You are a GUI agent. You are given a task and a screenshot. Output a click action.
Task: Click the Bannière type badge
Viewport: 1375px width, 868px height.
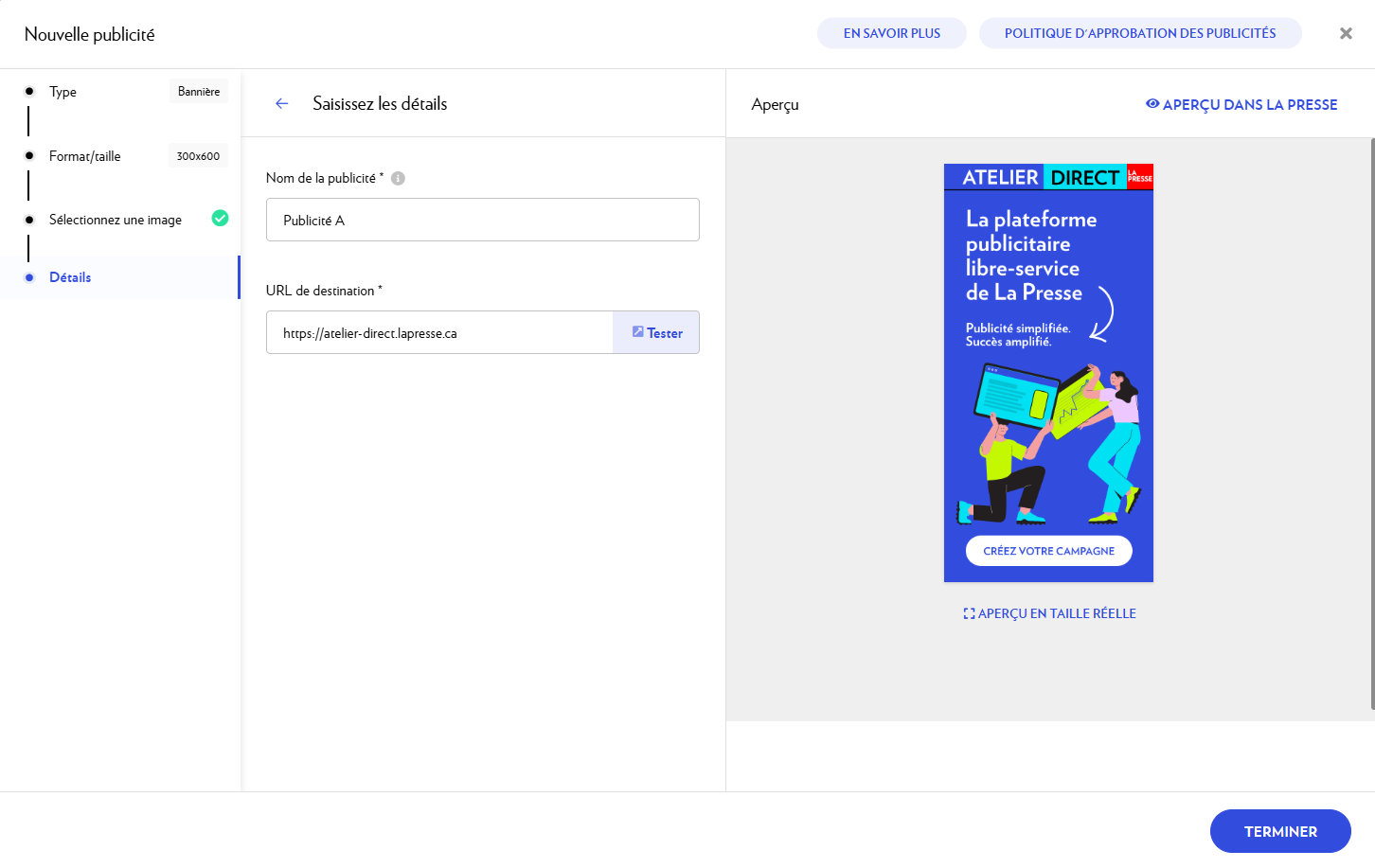click(199, 92)
